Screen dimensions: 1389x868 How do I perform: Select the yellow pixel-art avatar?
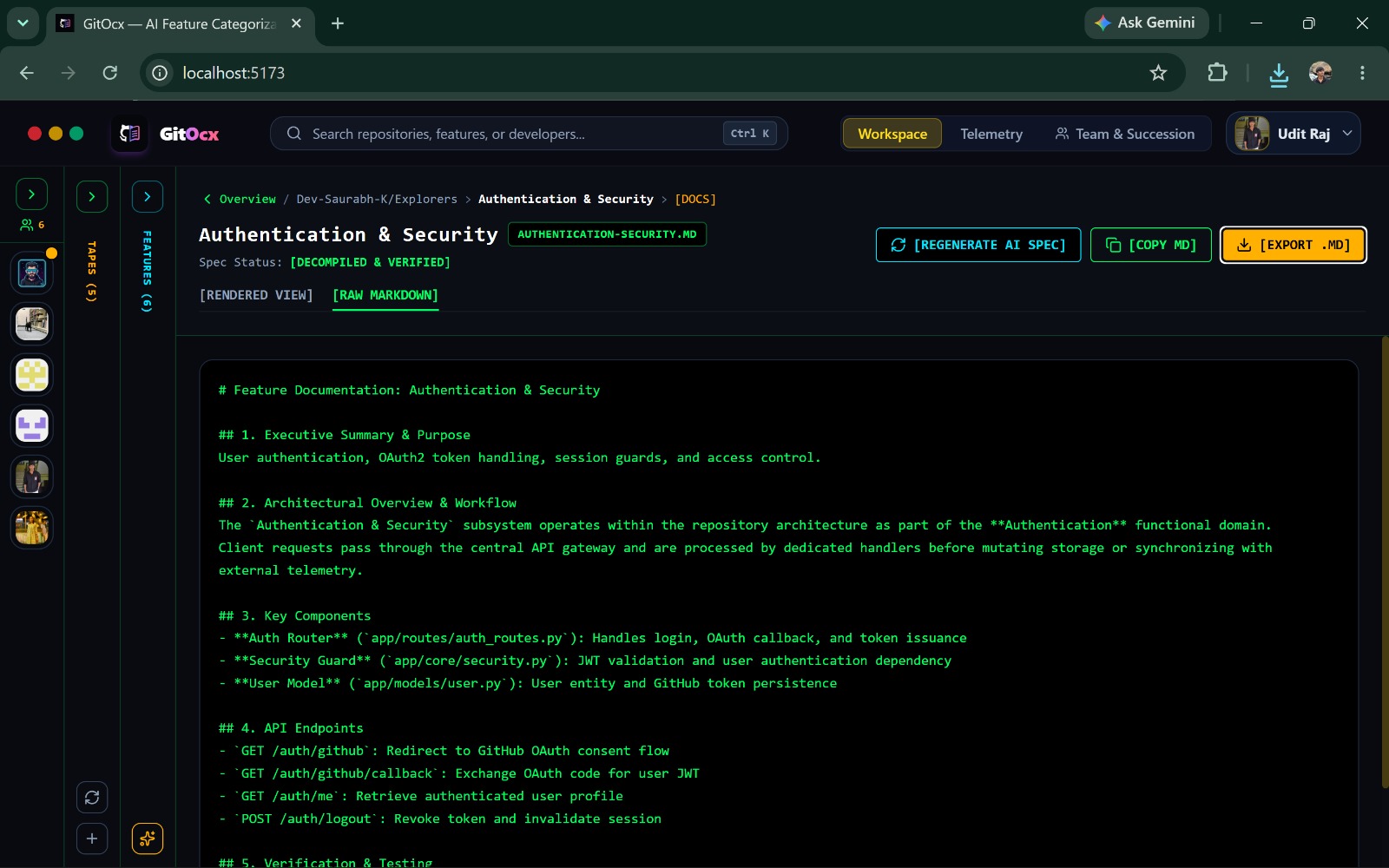[x=32, y=375]
